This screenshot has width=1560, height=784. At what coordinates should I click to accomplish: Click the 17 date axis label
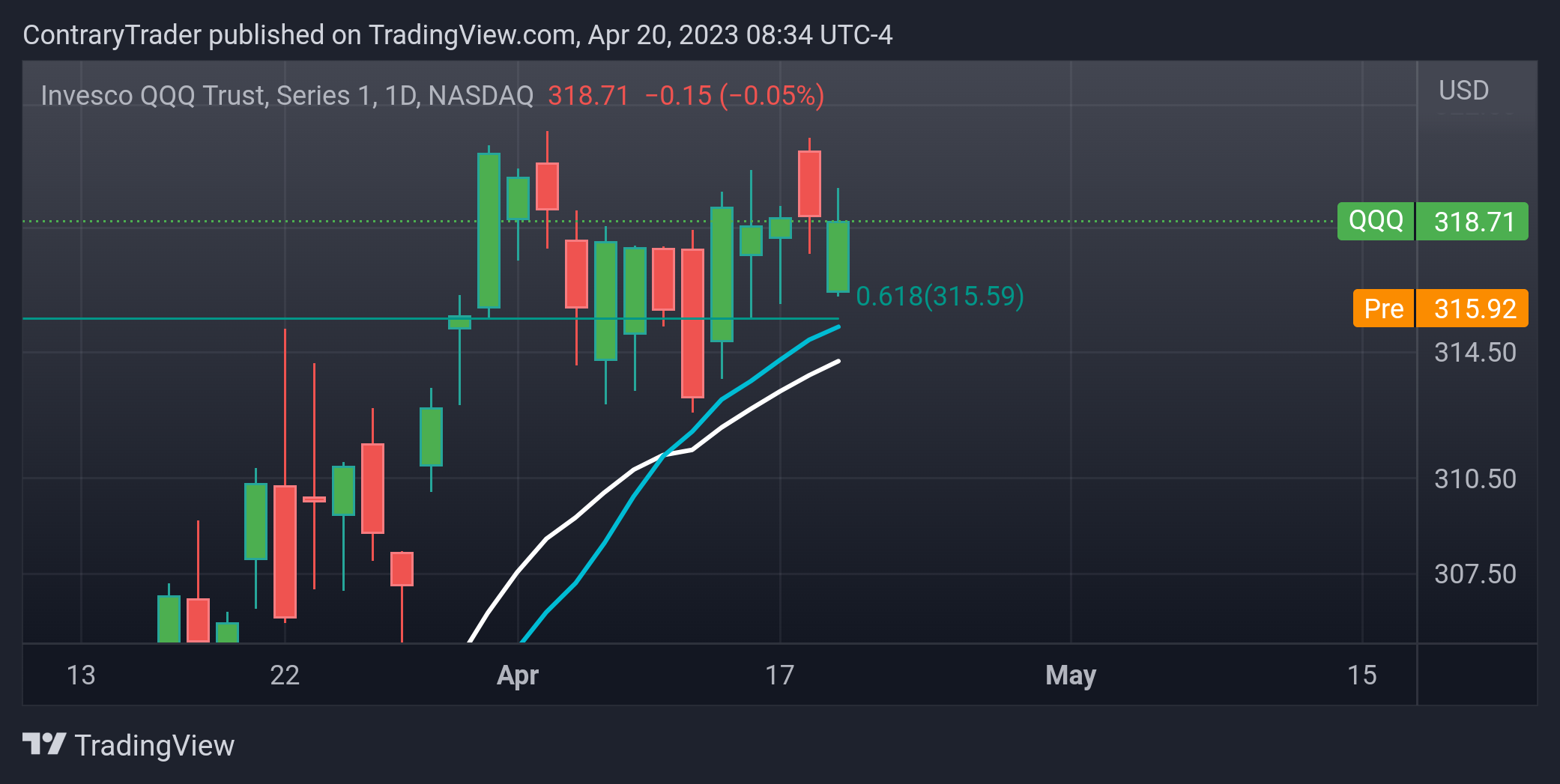(779, 675)
